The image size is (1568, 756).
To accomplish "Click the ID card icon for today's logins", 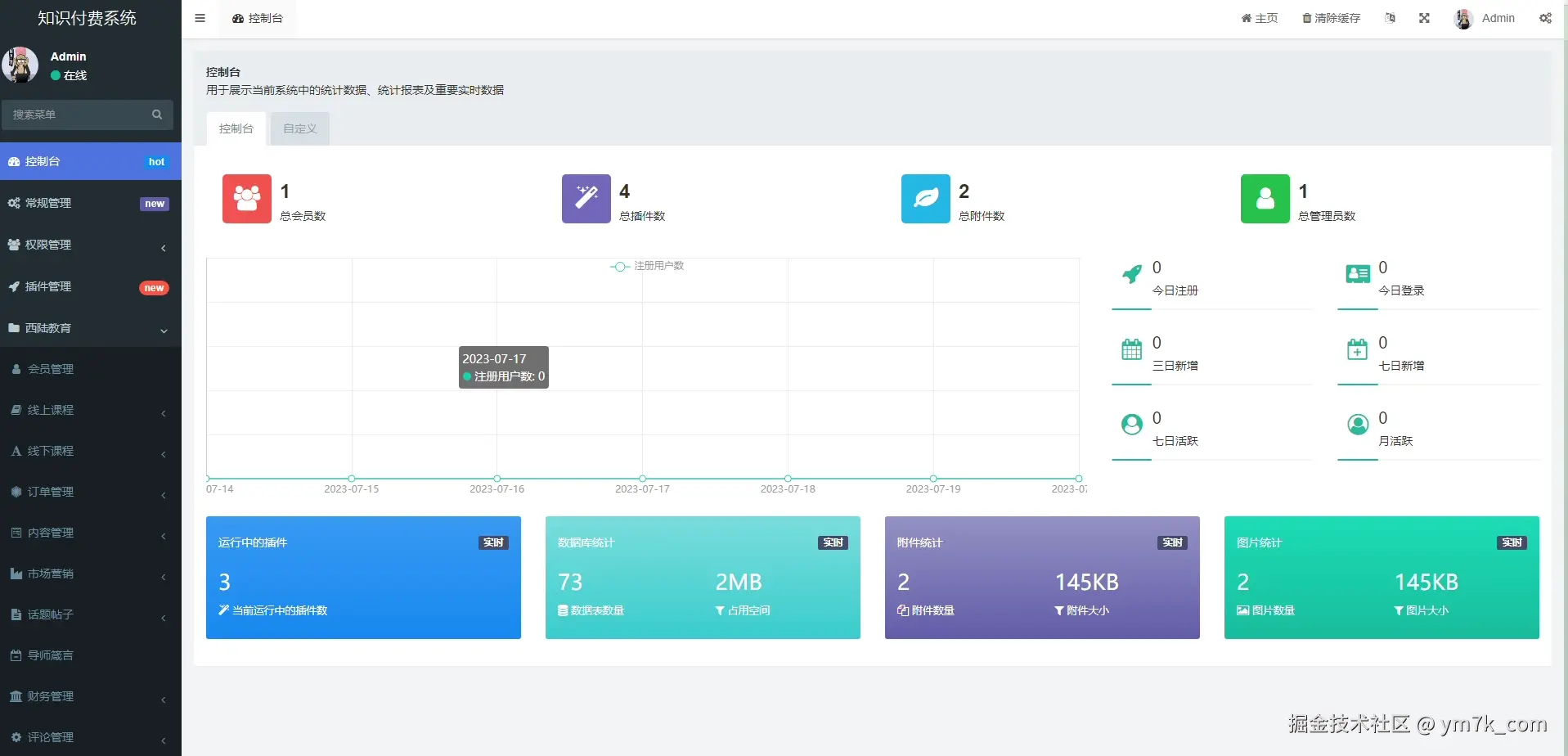I will click(x=1358, y=274).
